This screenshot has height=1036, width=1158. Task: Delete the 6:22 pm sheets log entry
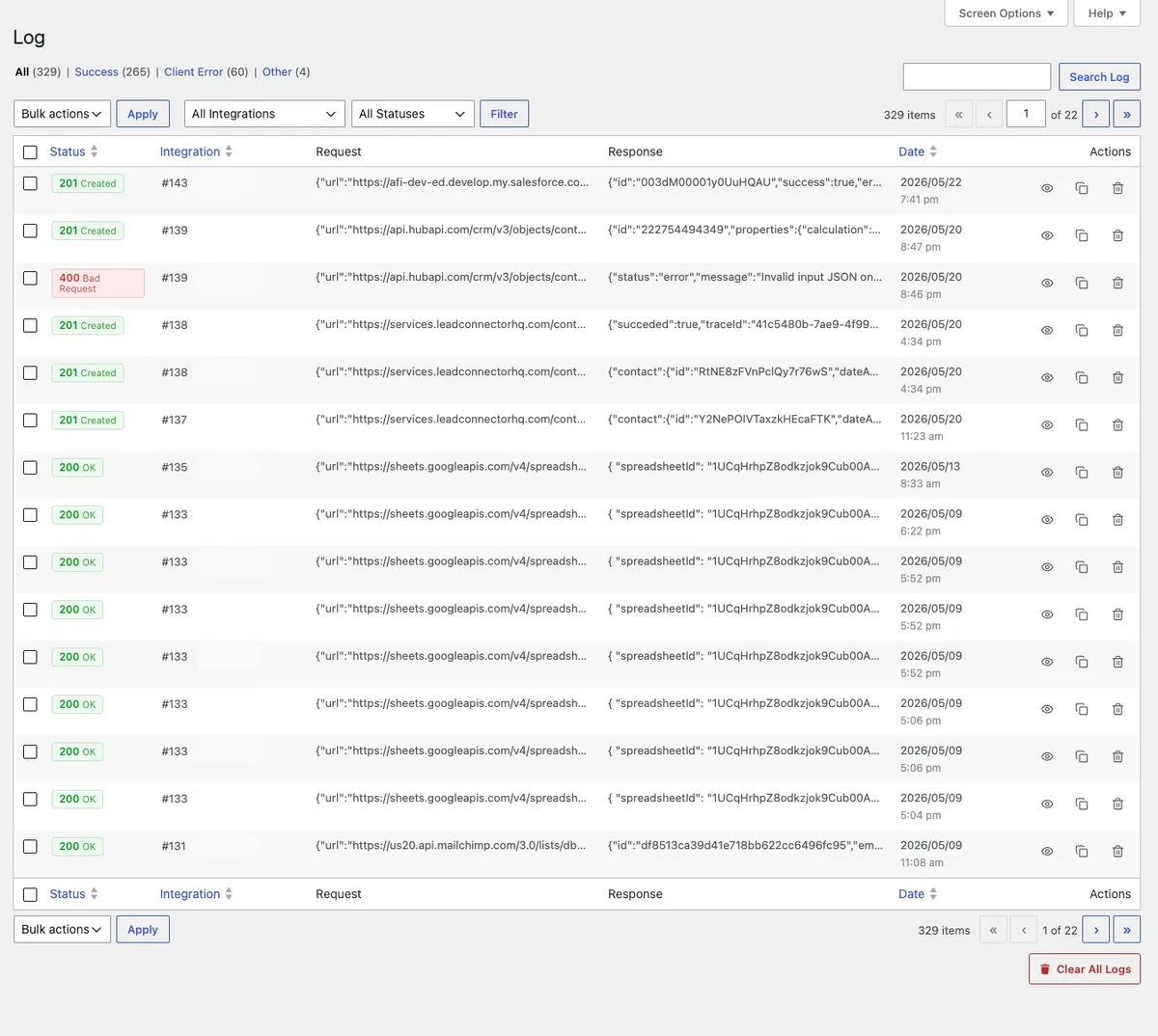[x=1117, y=520]
